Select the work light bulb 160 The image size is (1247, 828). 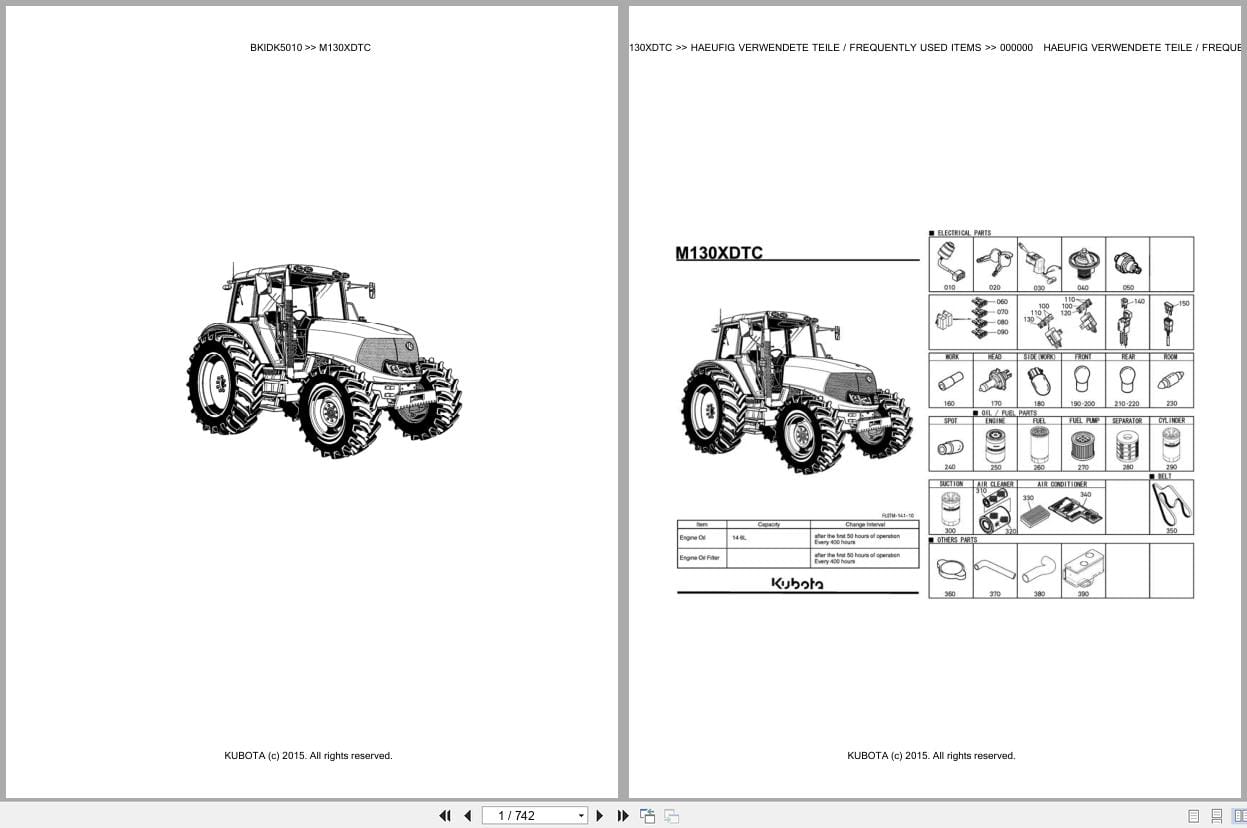[x=951, y=383]
